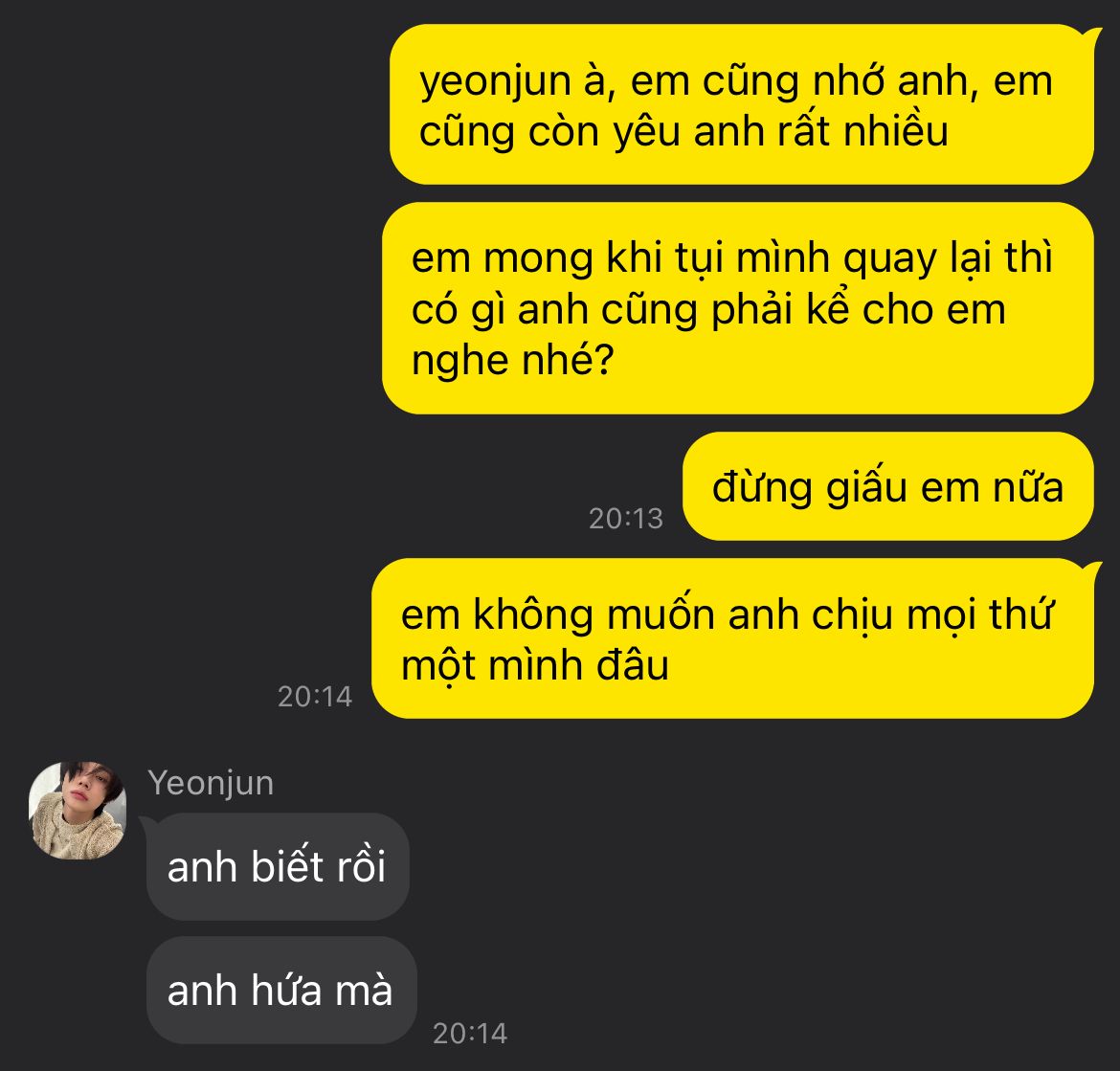This screenshot has height=1071, width=1120.
Task: Click the 20:13 timestamp
Action: pos(626,519)
